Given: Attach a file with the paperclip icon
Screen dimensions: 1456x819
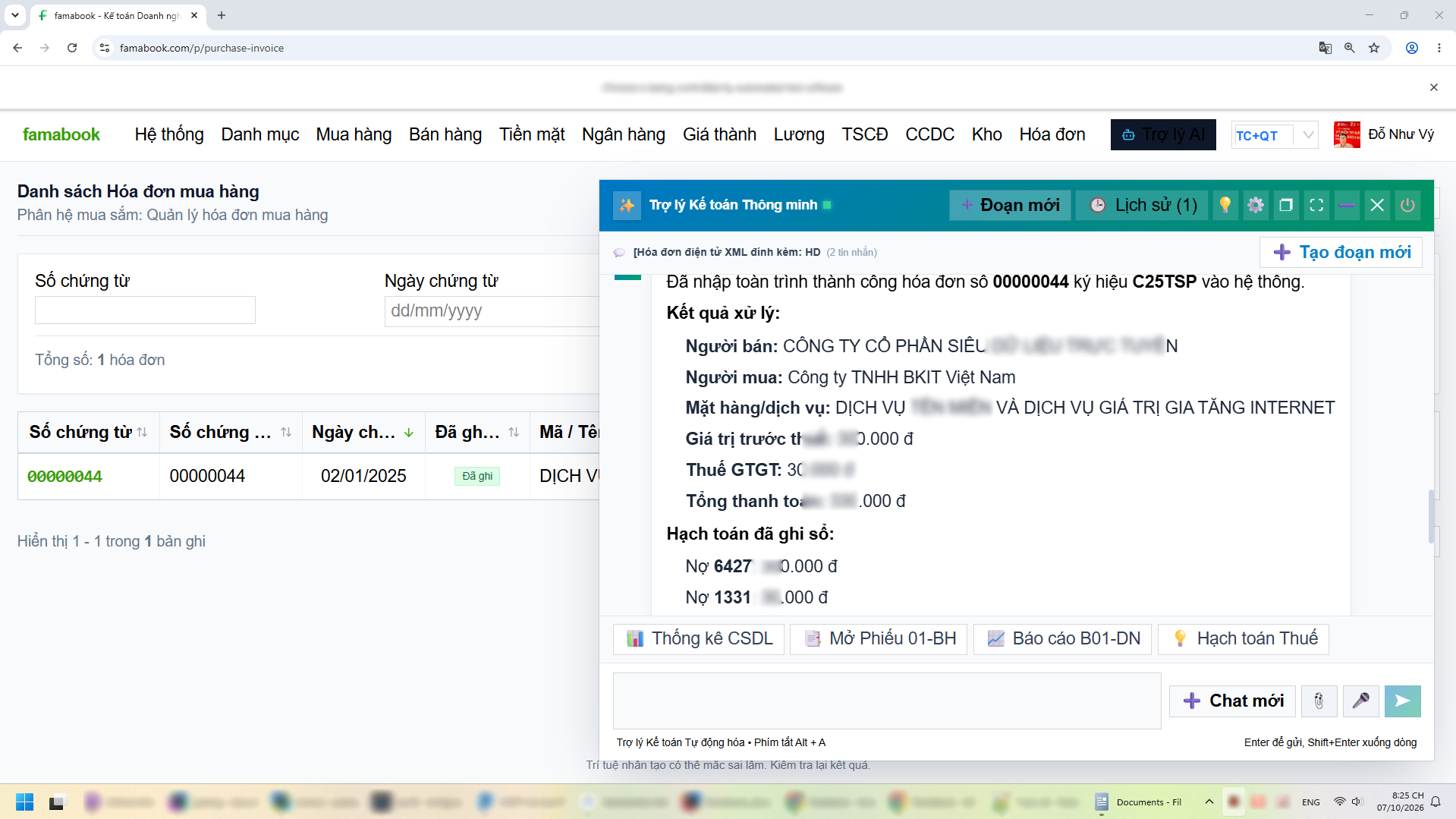Looking at the screenshot, I should click(x=1319, y=701).
